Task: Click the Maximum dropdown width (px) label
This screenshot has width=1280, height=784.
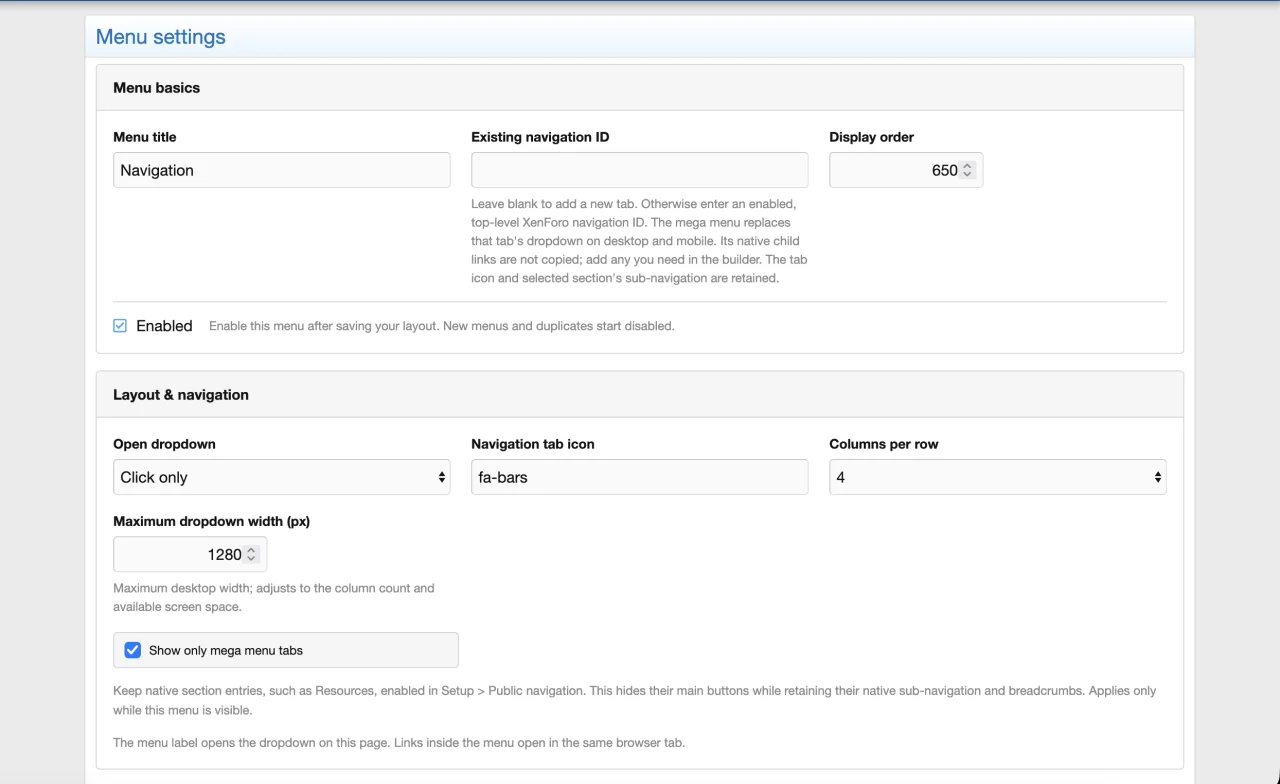Action: [x=212, y=521]
